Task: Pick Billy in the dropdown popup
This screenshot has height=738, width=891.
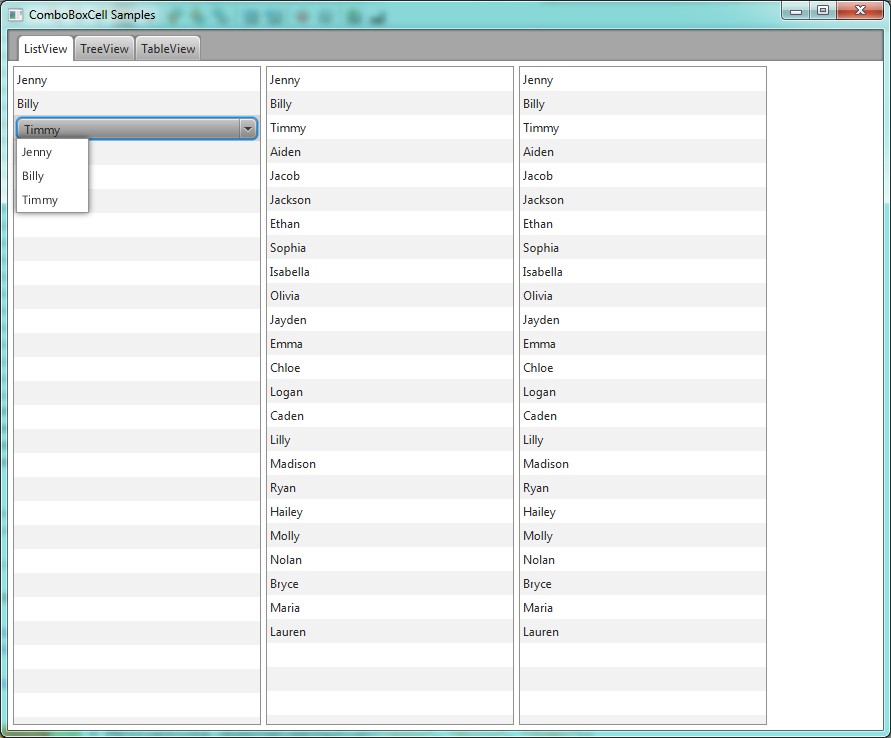Action: coord(33,176)
